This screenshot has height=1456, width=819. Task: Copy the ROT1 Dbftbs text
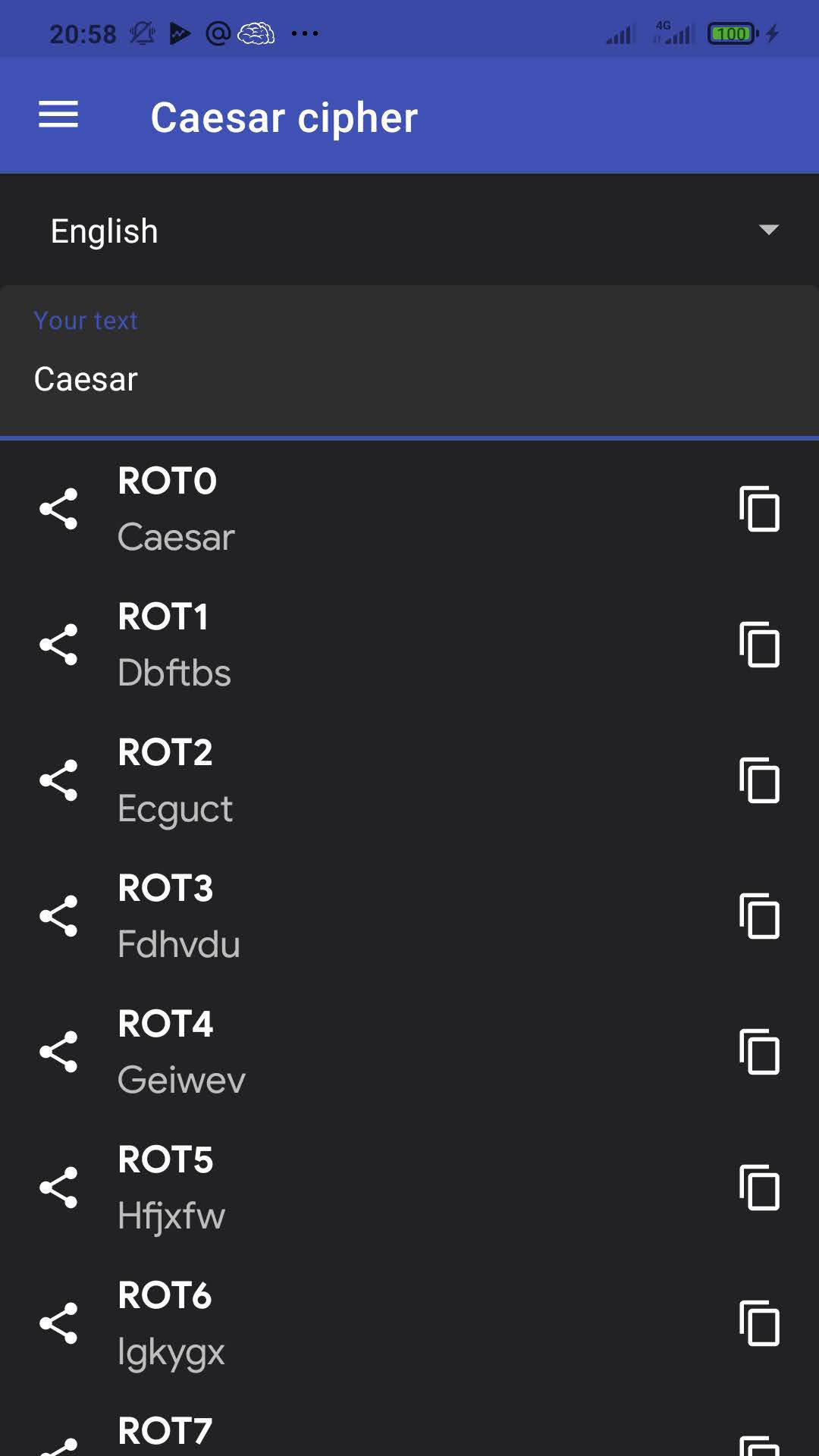click(x=759, y=645)
